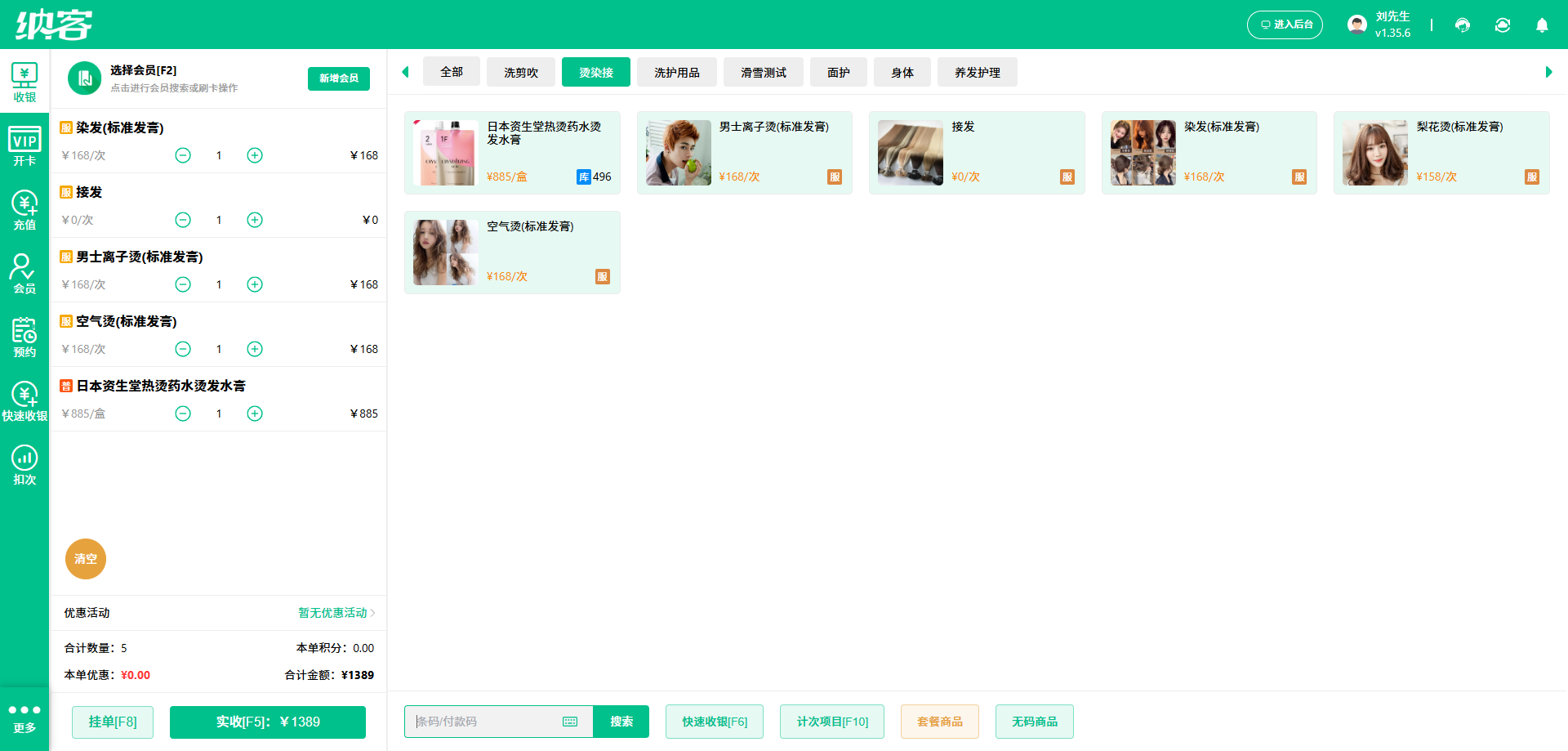Click the 新增会员 button
Screen dimensions: 1568x751
coord(339,78)
